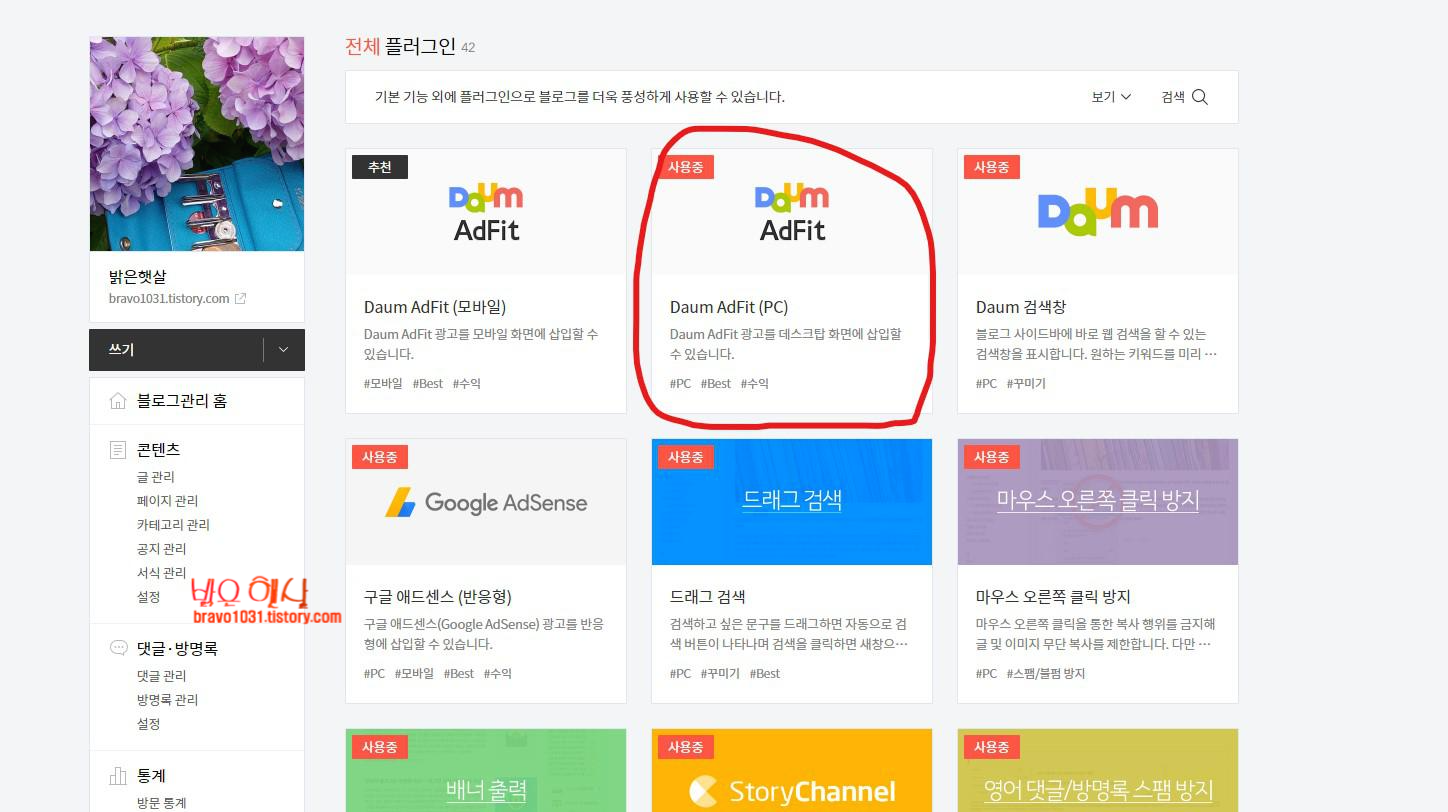
Task: Click the 통계 bar chart icon
Action: (118, 776)
